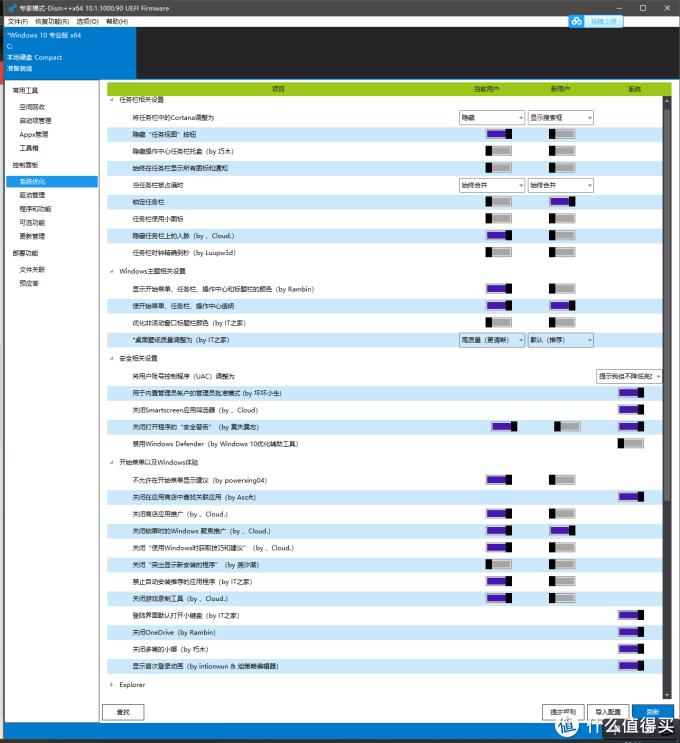Open current-user 始终合并 dropdown for 当任务栏被占满时
The image size is (680, 743).
coord(492,185)
